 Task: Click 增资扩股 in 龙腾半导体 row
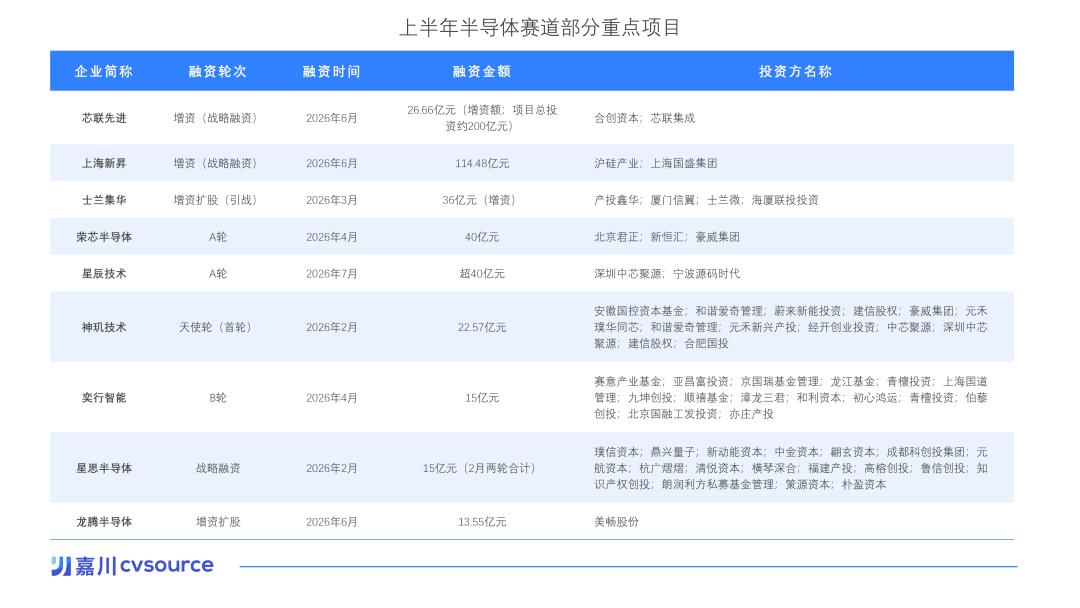218,522
